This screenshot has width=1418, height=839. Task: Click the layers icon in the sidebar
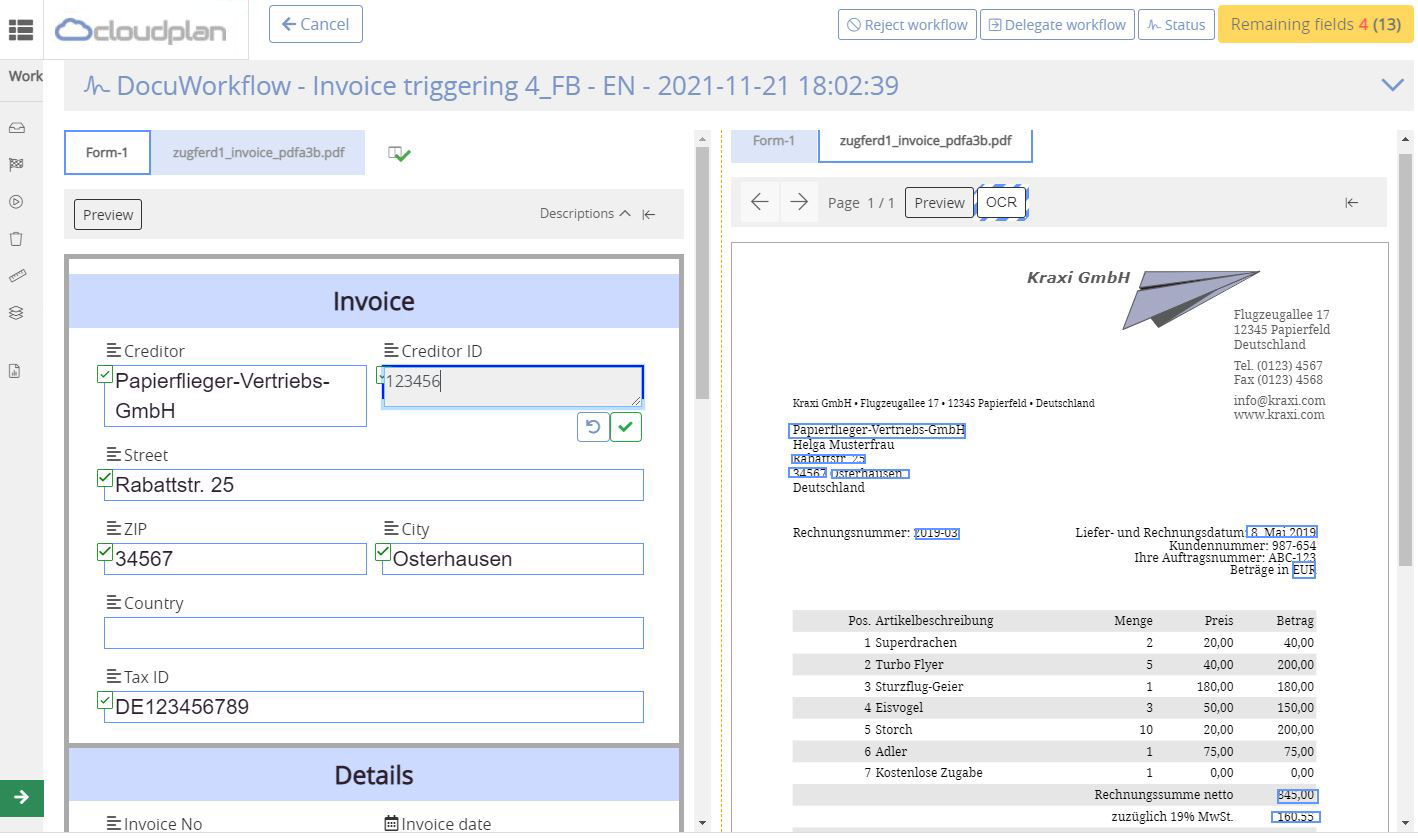coord(22,312)
